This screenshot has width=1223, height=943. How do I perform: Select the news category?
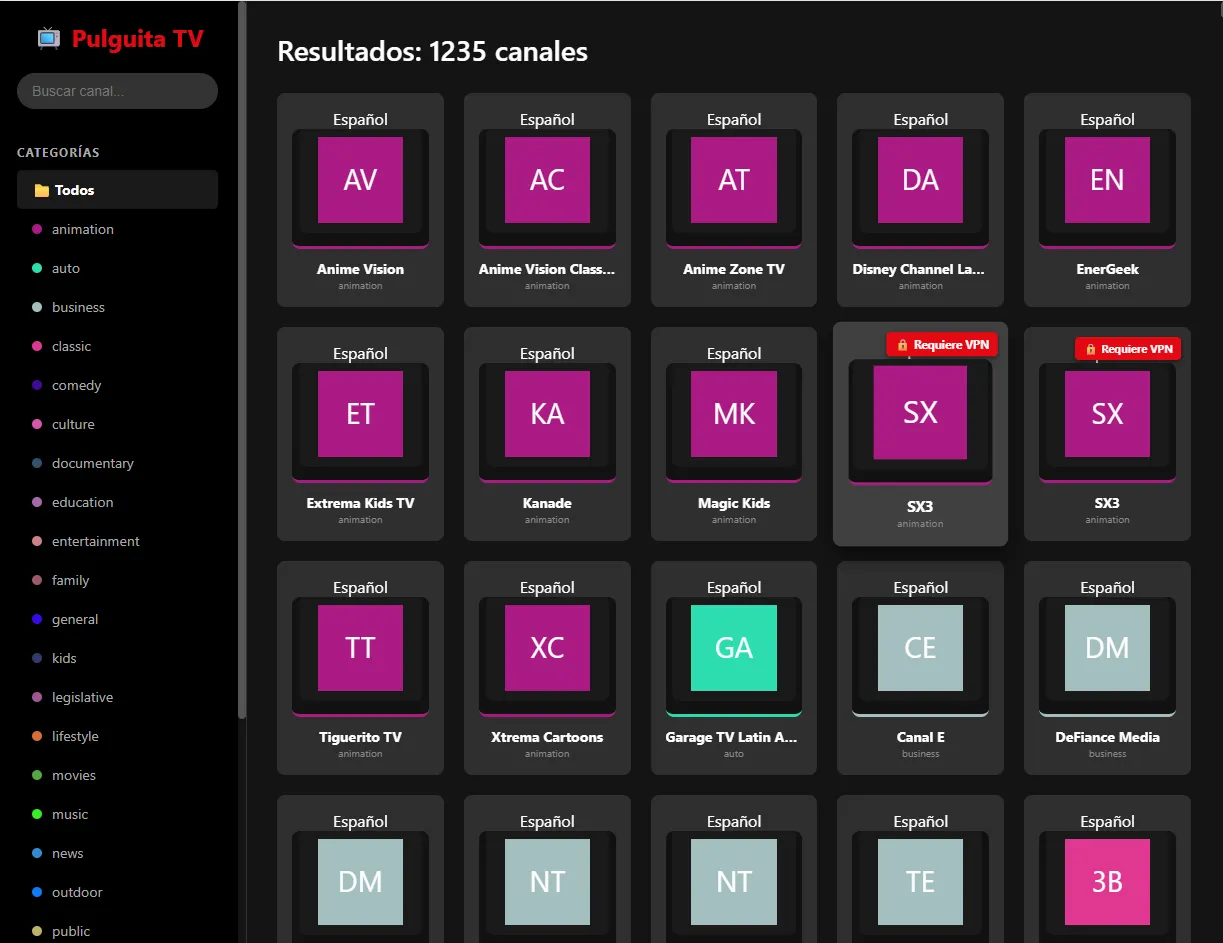67,853
